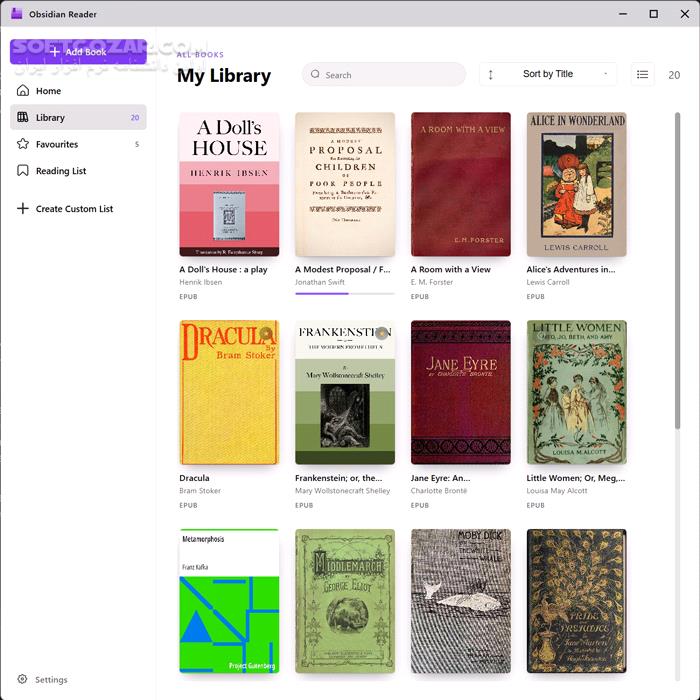Click the 'My Library' heading
Screen dimensions: 700x700
224,75
